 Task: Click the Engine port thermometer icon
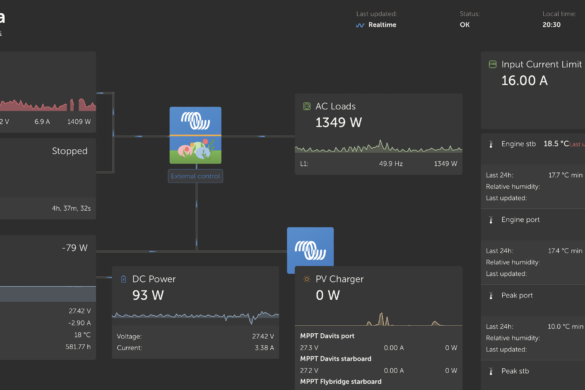click(491, 220)
